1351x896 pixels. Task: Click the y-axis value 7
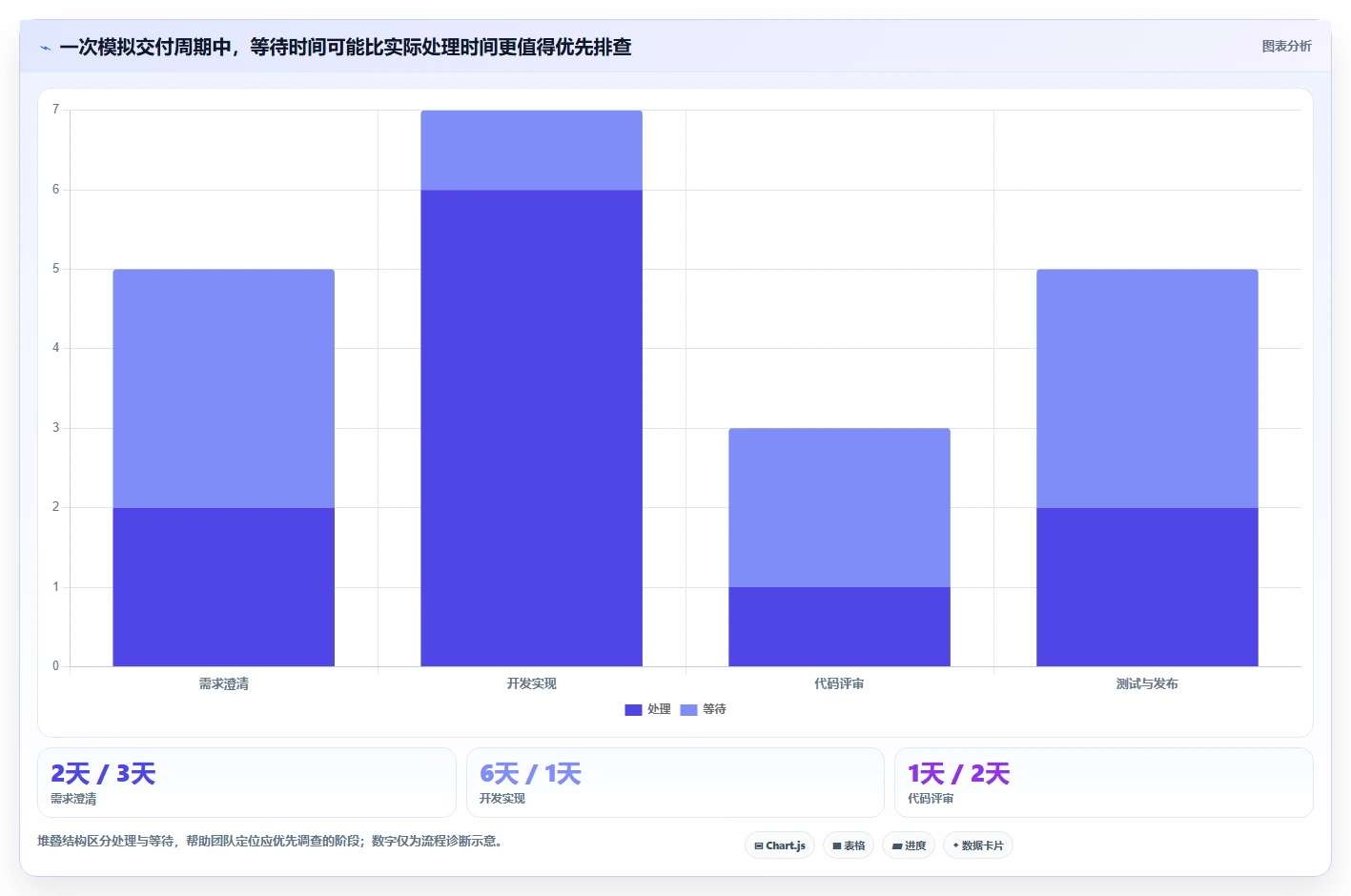(55, 110)
